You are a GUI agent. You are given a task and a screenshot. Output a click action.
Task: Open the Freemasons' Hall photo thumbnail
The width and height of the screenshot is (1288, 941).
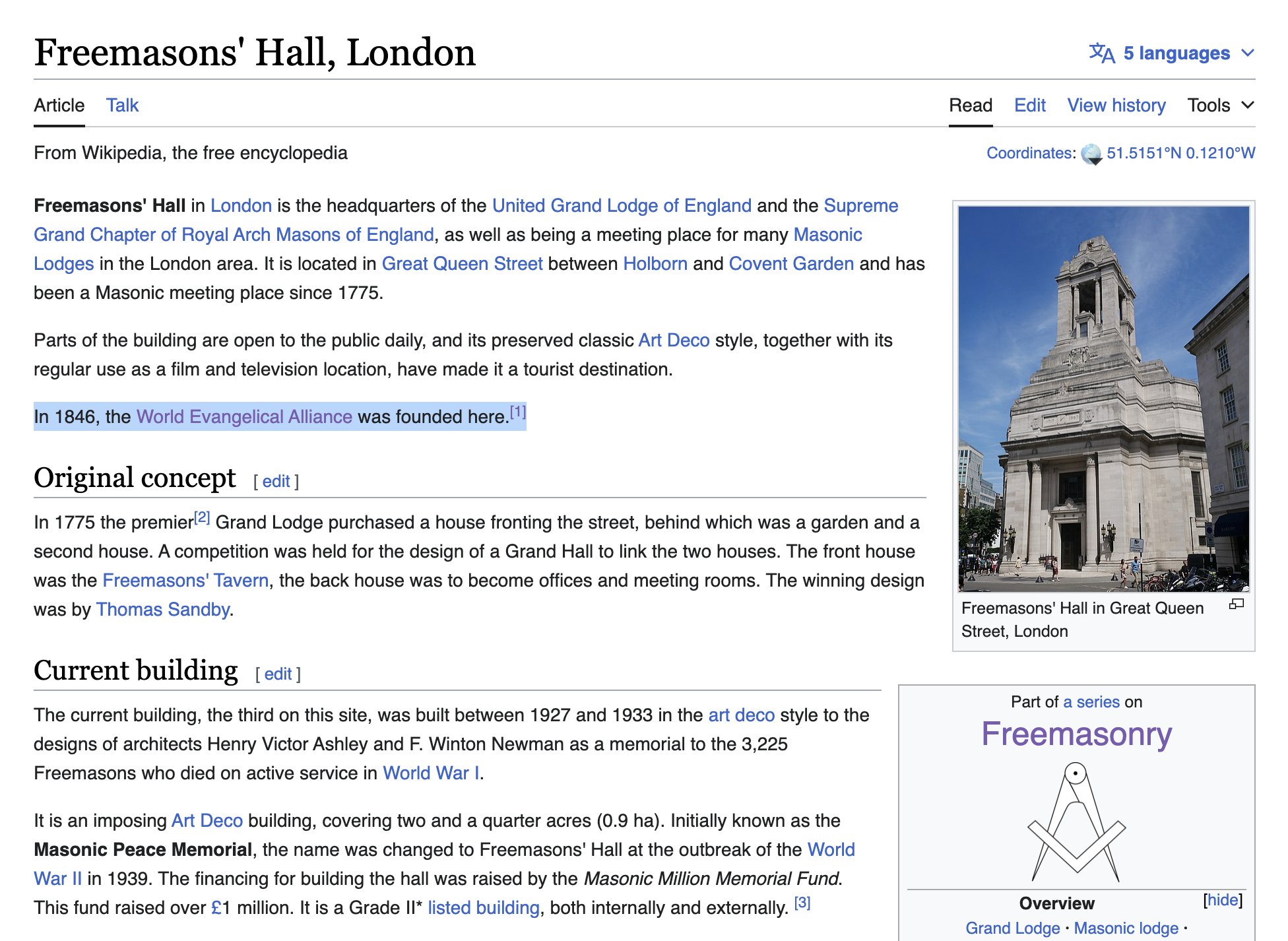coord(1103,399)
